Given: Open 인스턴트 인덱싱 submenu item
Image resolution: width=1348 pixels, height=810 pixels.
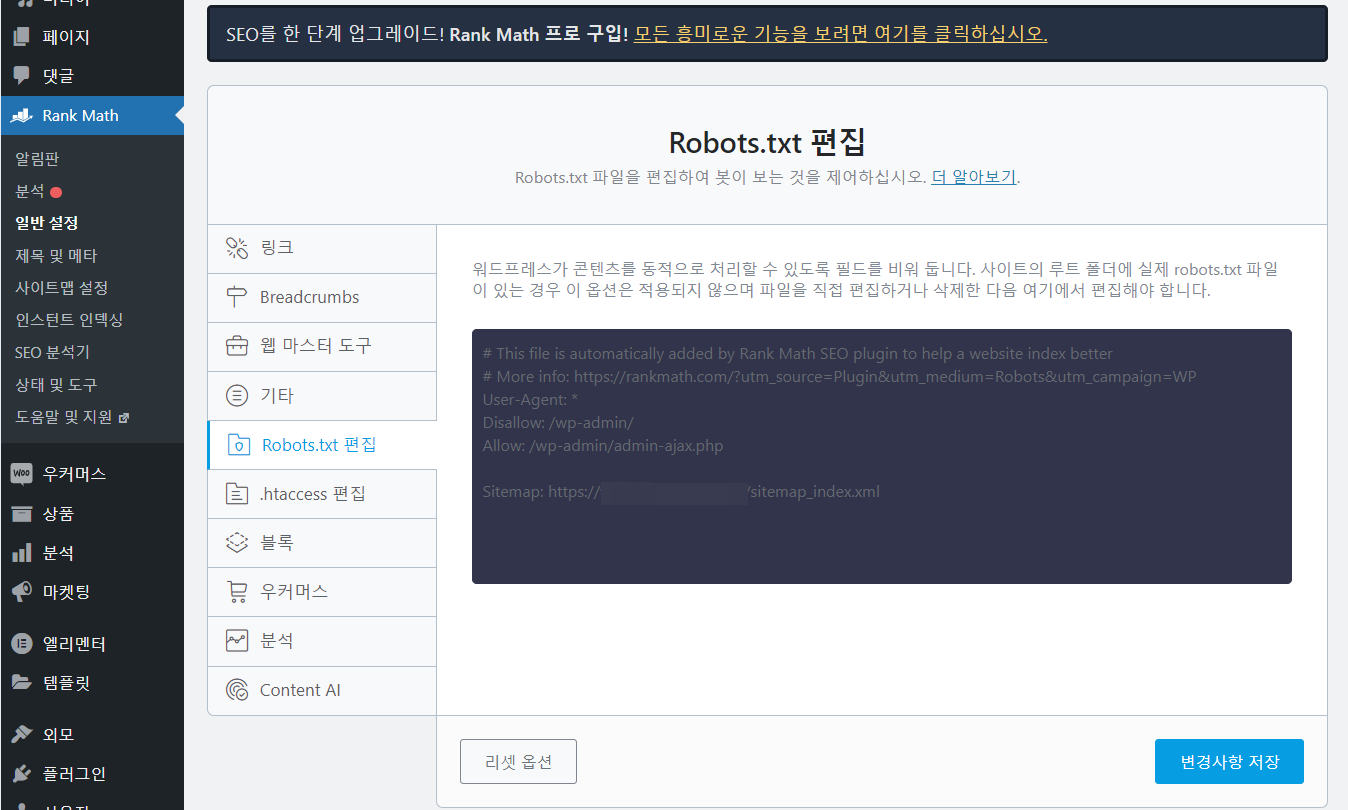Looking at the screenshot, I should [69, 320].
